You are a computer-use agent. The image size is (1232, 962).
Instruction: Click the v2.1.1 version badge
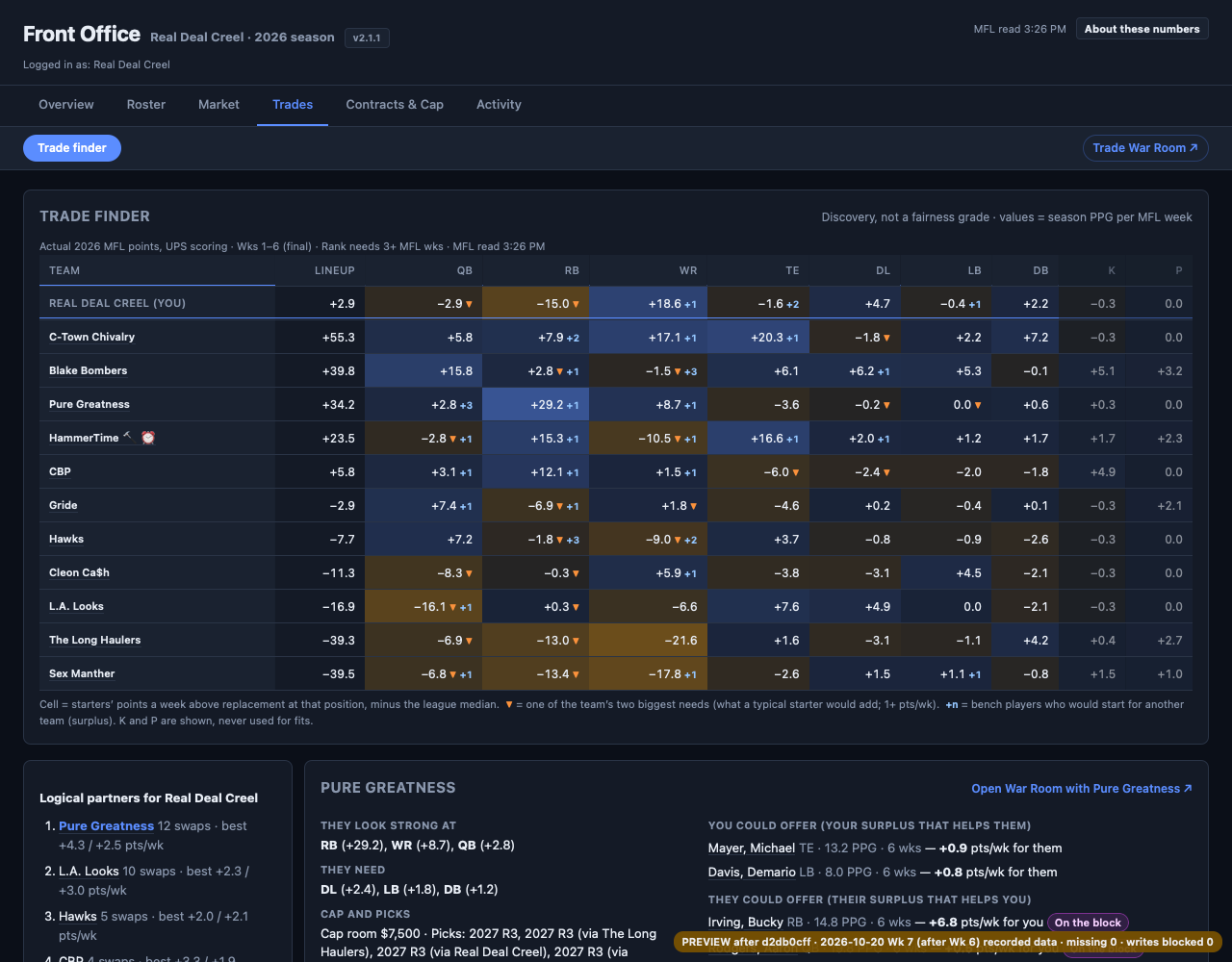(367, 38)
